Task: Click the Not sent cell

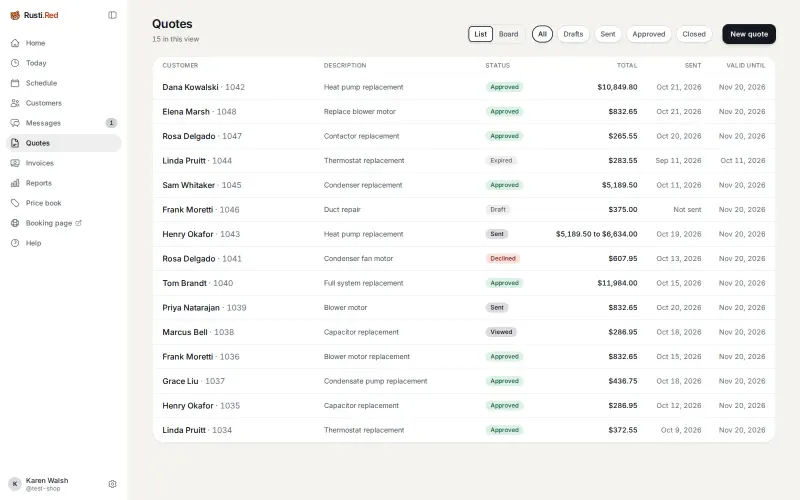Action: pyautogui.click(x=687, y=210)
